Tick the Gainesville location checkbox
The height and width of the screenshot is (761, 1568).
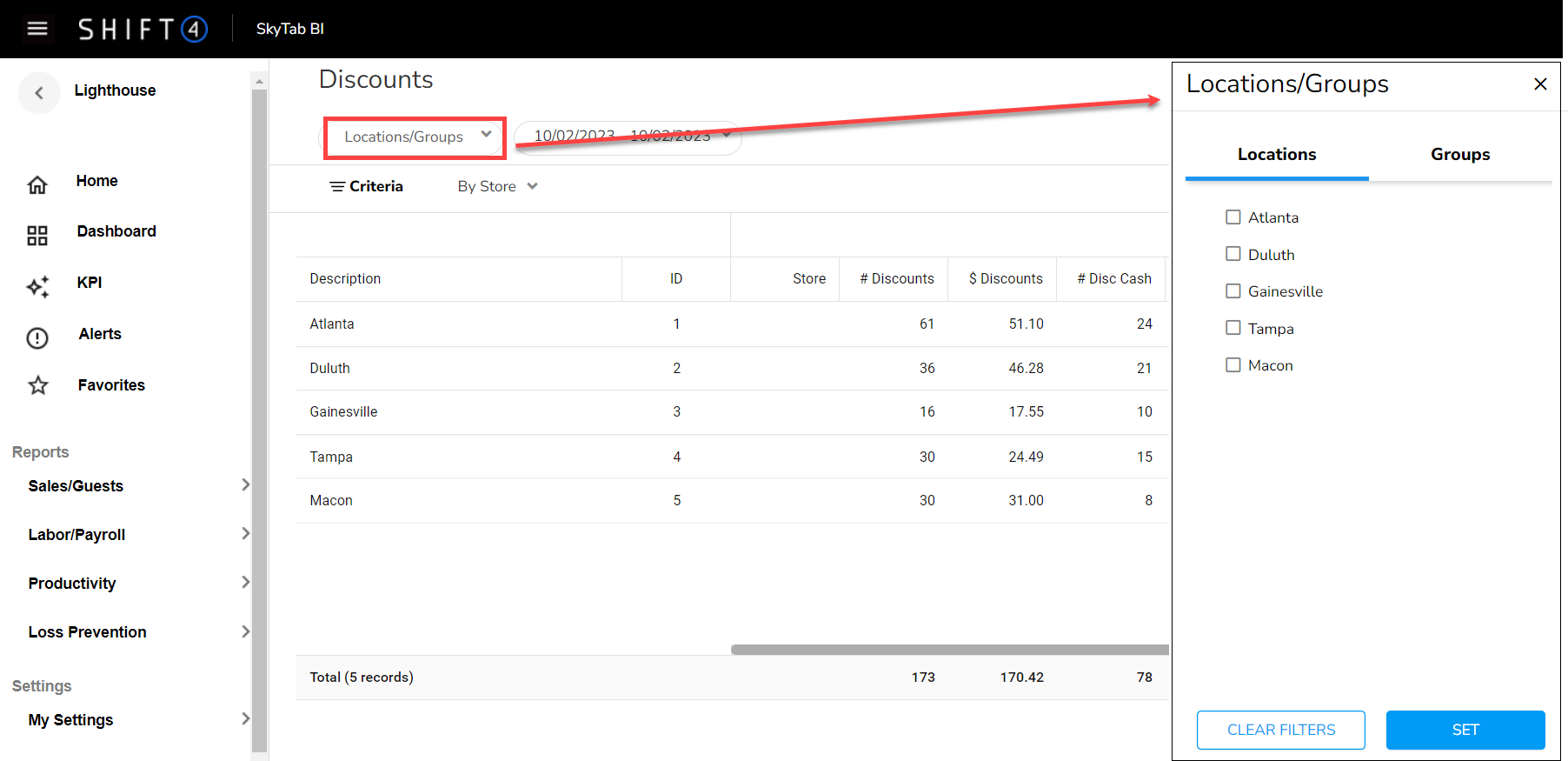[1232, 291]
